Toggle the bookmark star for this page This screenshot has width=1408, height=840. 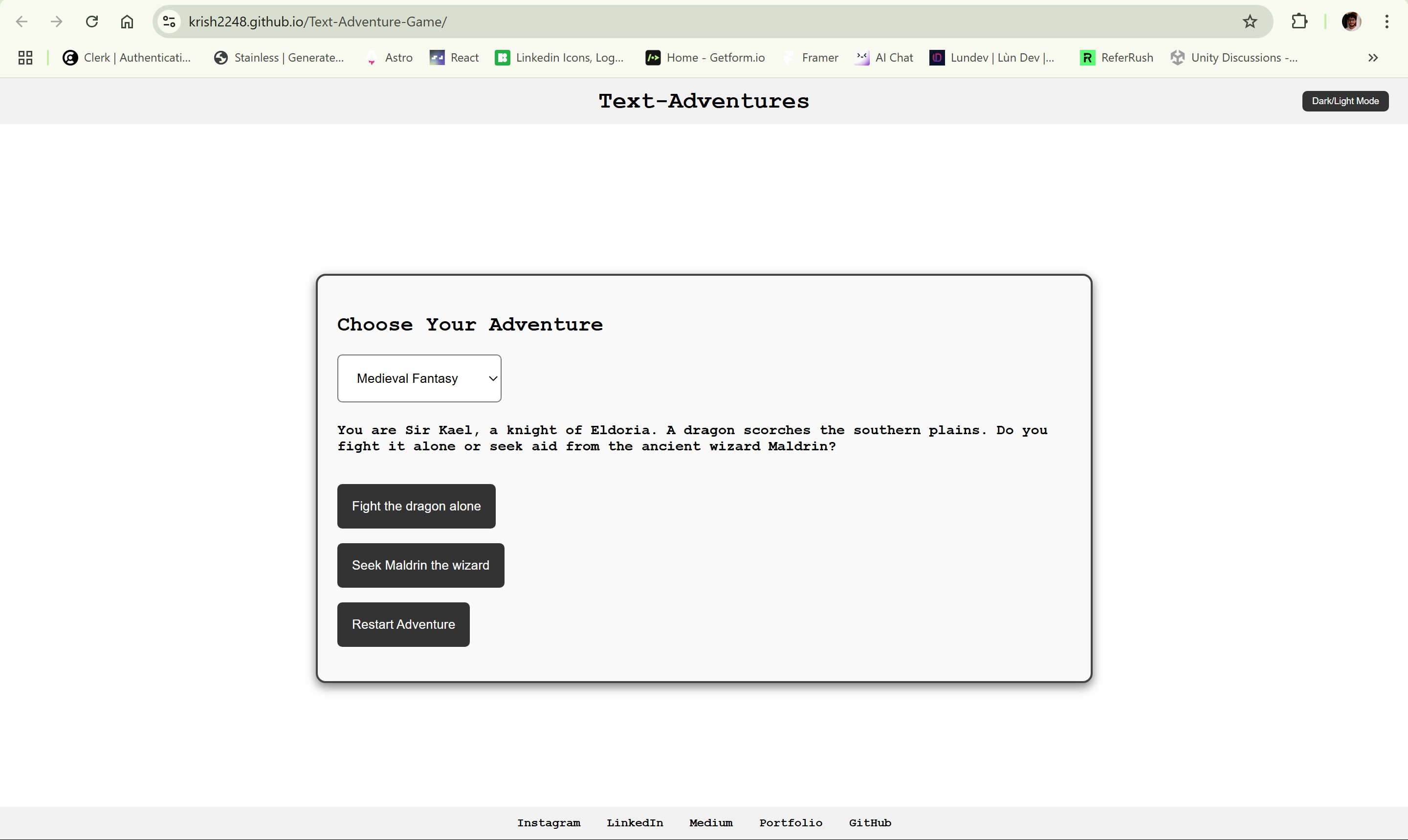point(1250,22)
